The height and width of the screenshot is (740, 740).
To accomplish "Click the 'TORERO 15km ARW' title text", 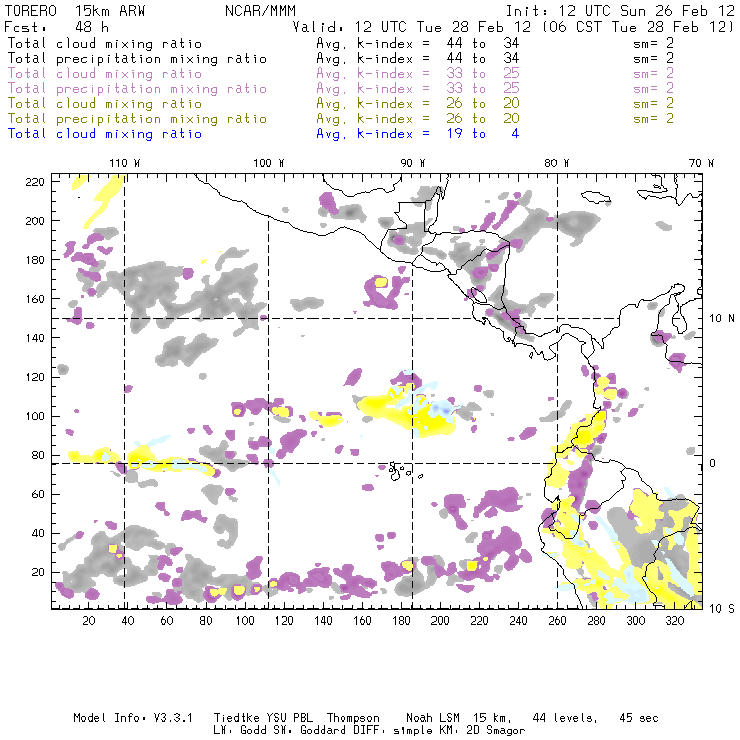I will pos(75,11).
